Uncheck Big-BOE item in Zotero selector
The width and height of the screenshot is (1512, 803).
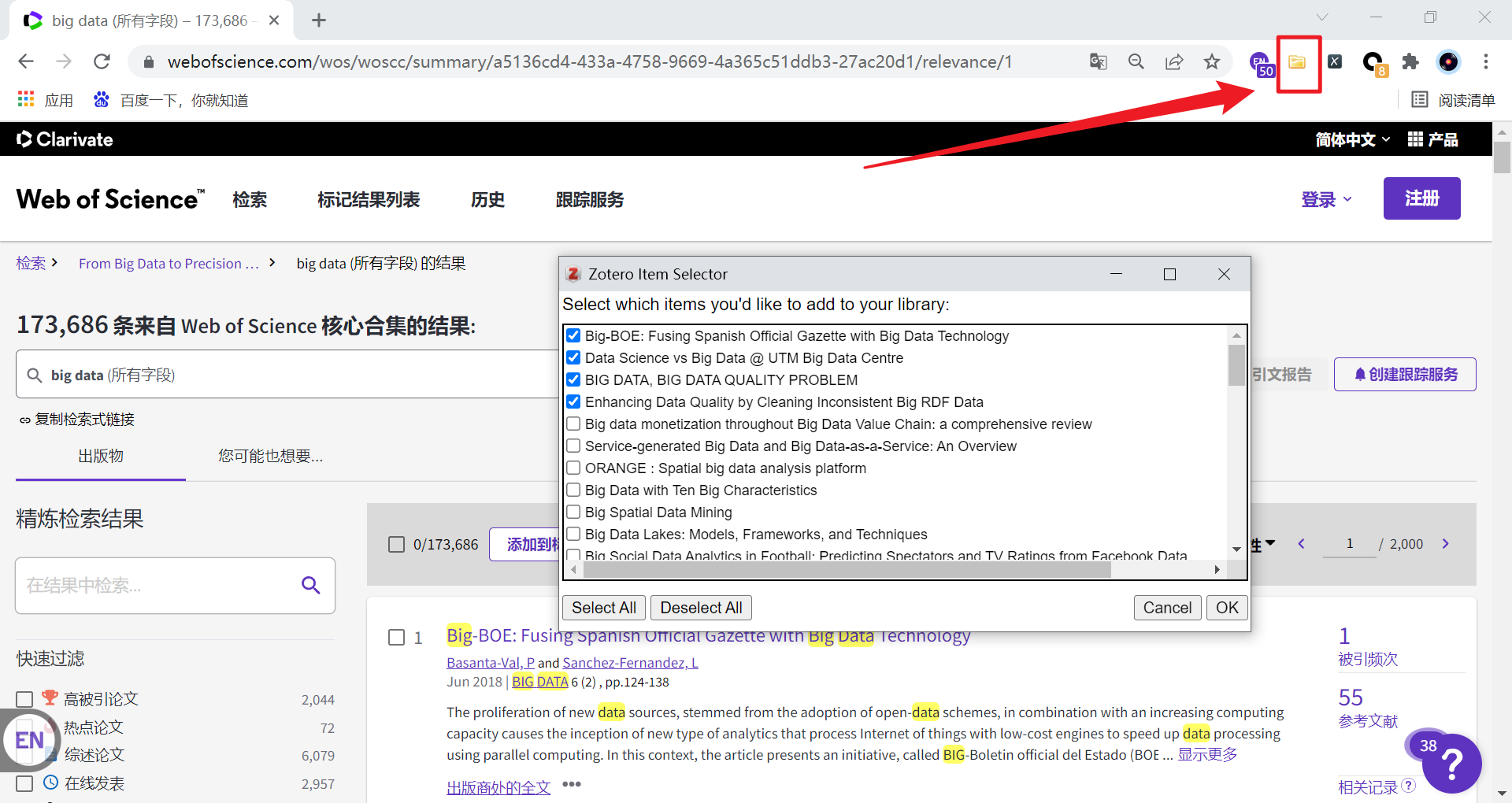(574, 336)
